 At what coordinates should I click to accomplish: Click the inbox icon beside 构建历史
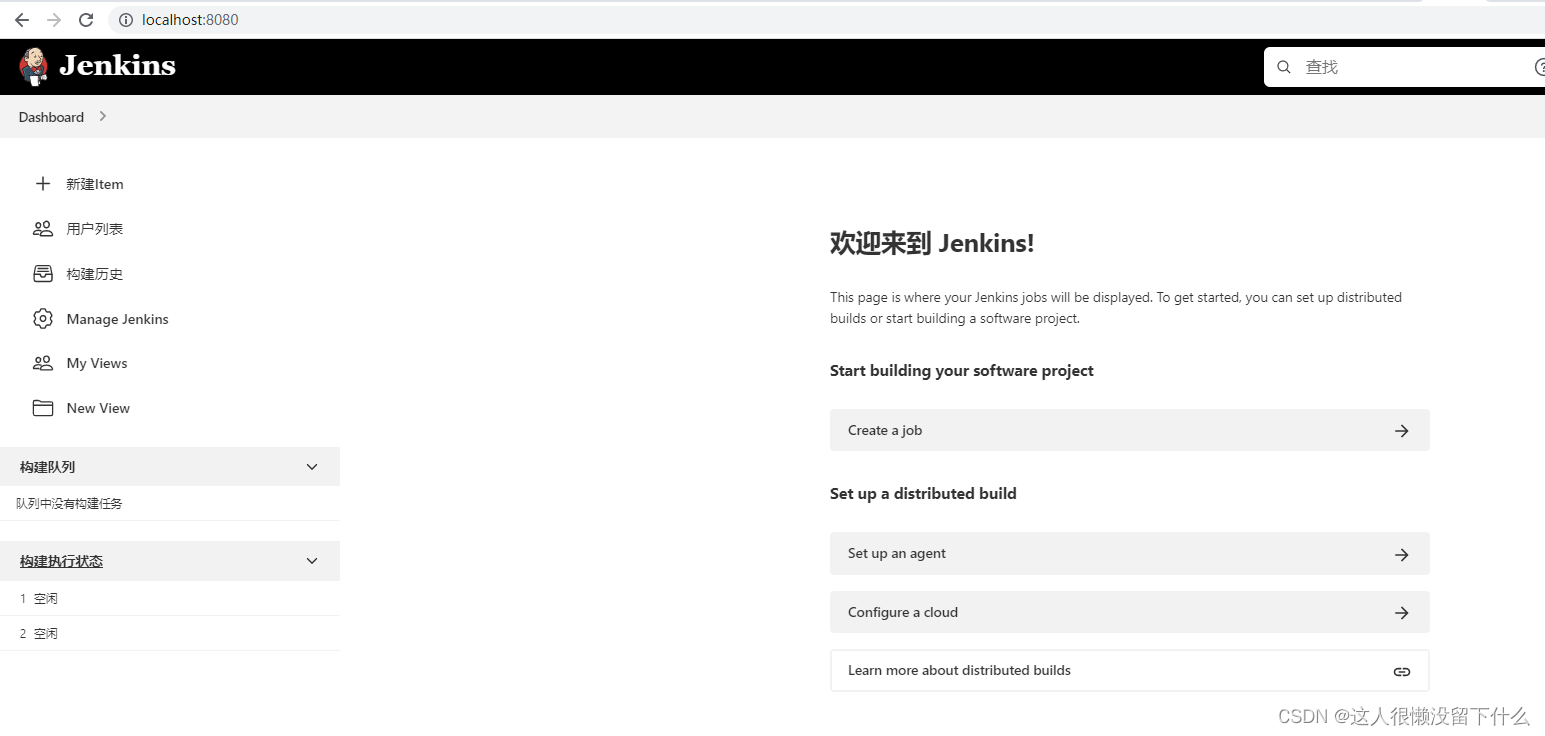(43, 274)
